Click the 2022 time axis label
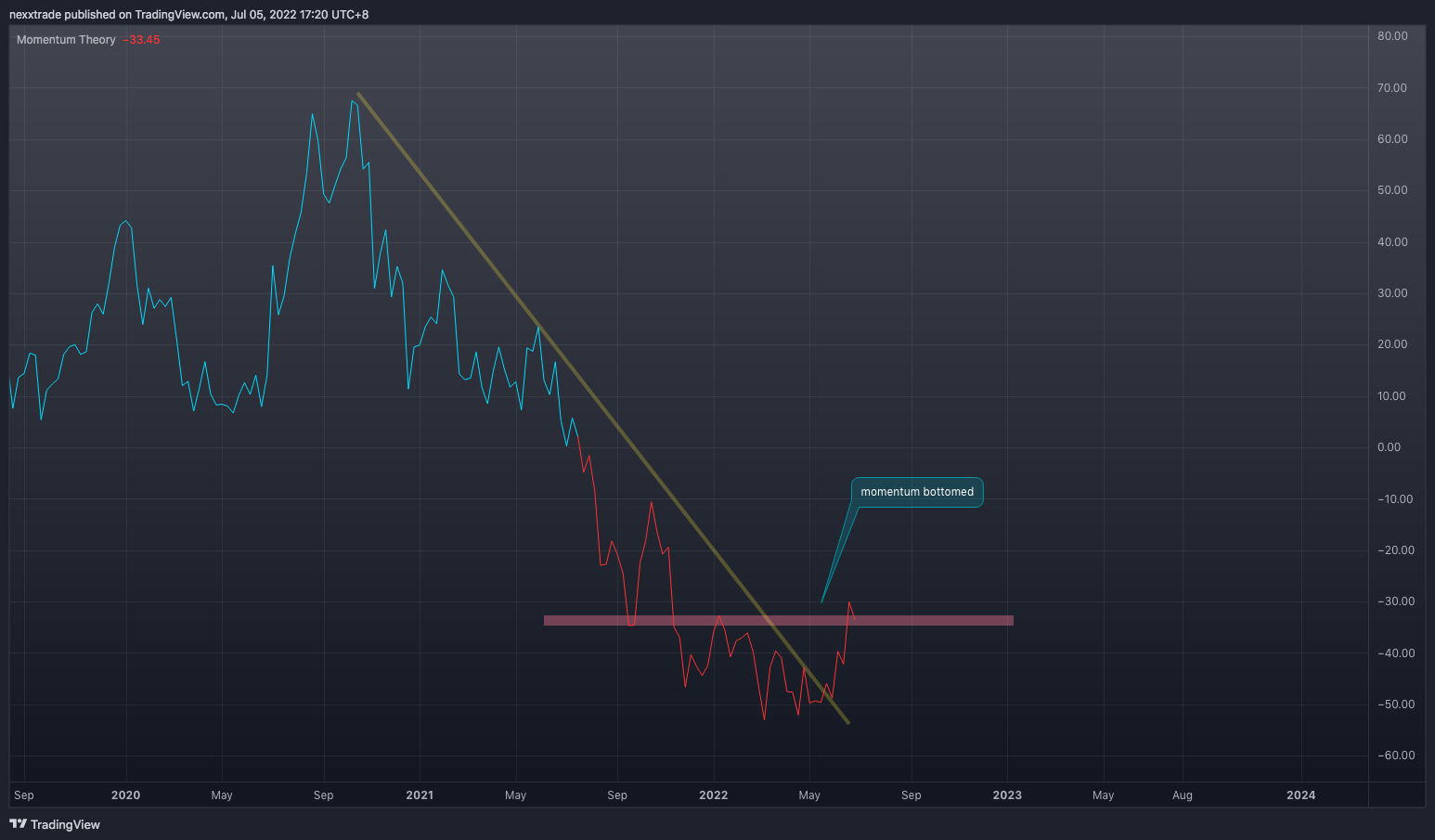The height and width of the screenshot is (840, 1435). [x=713, y=795]
